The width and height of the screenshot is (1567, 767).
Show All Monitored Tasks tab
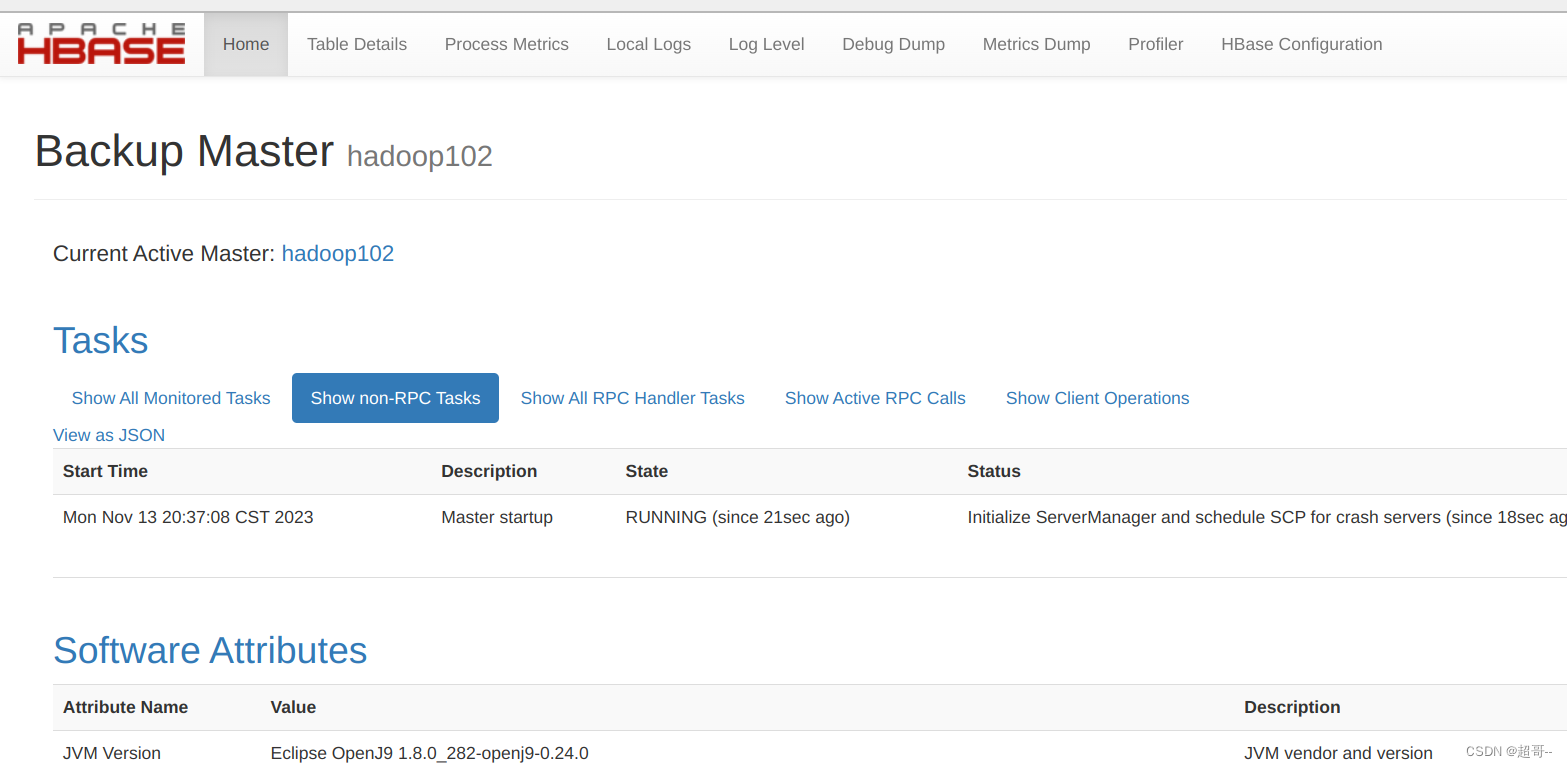pyautogui.click(x=171, y=398)
